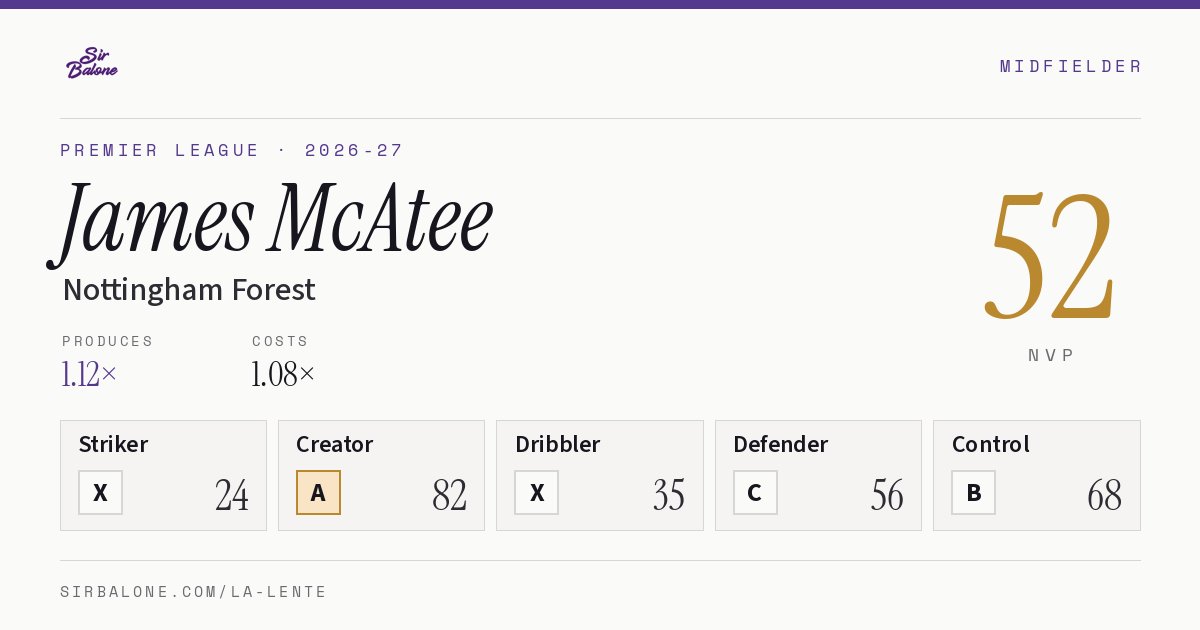The width and height of the screenshot is (1200, 630).
Task: Click the Striker card title
Action: click(x=113, y=444)
